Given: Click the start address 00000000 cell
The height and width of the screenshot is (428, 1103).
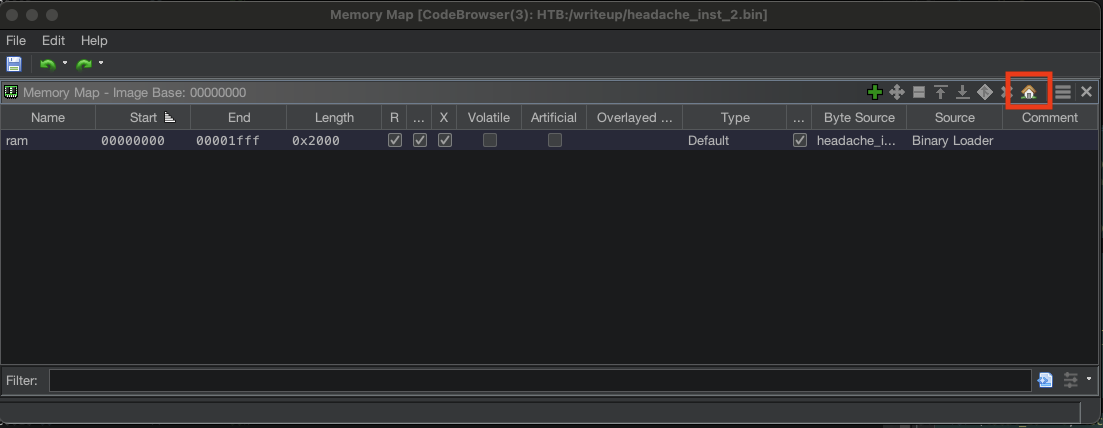Looking at the screenshot, I should click(144, 140).
